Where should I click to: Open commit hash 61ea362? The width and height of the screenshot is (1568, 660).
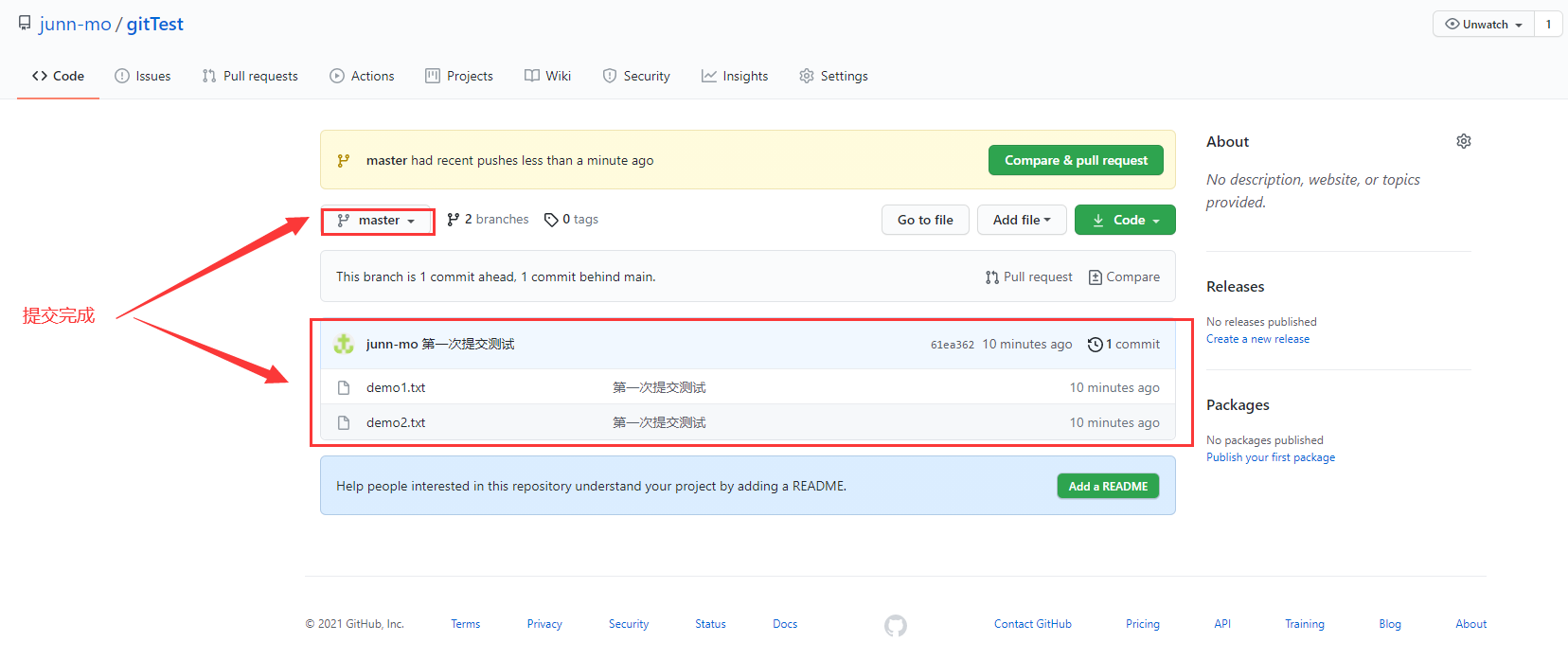pos(952,345)
